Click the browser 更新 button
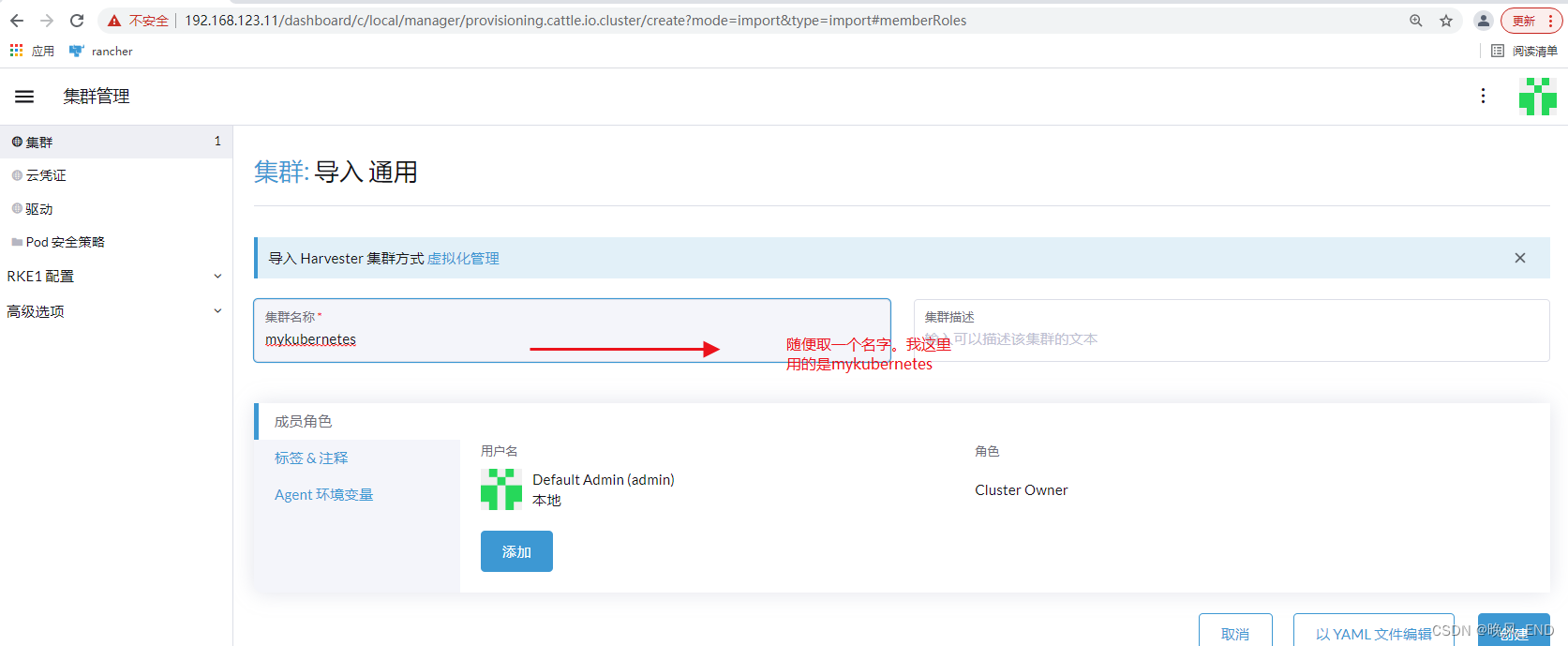Screen dimensions: 1568x646 pos(1532,21)
